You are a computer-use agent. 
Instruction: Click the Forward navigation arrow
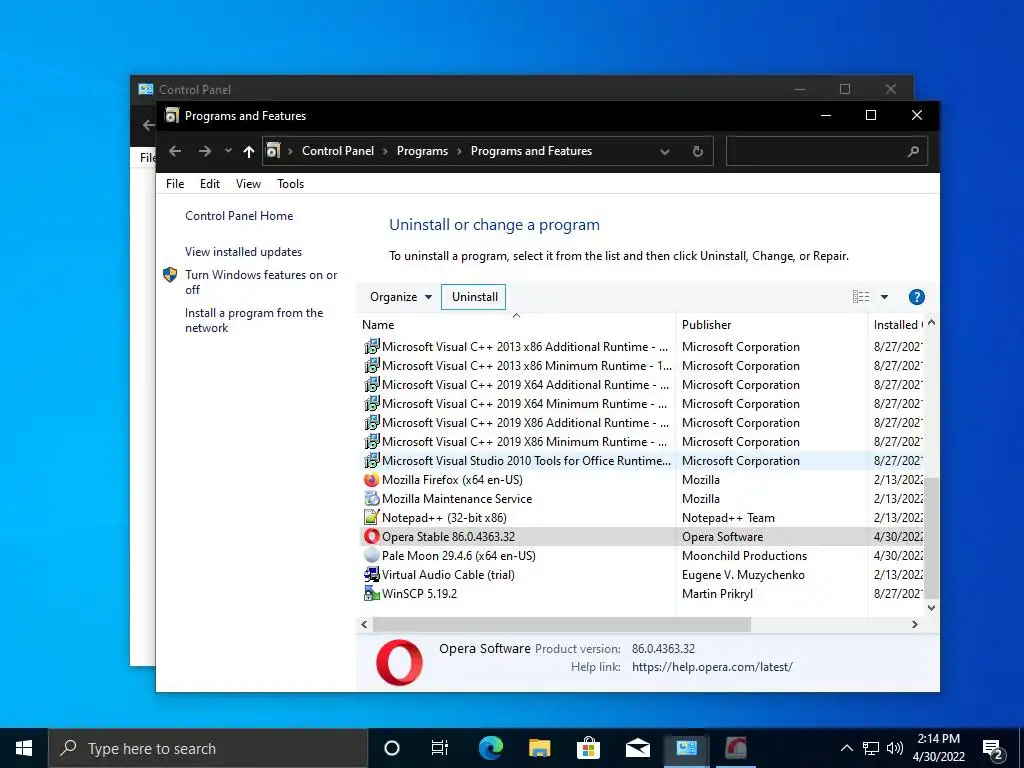click(x=204, y=151)
